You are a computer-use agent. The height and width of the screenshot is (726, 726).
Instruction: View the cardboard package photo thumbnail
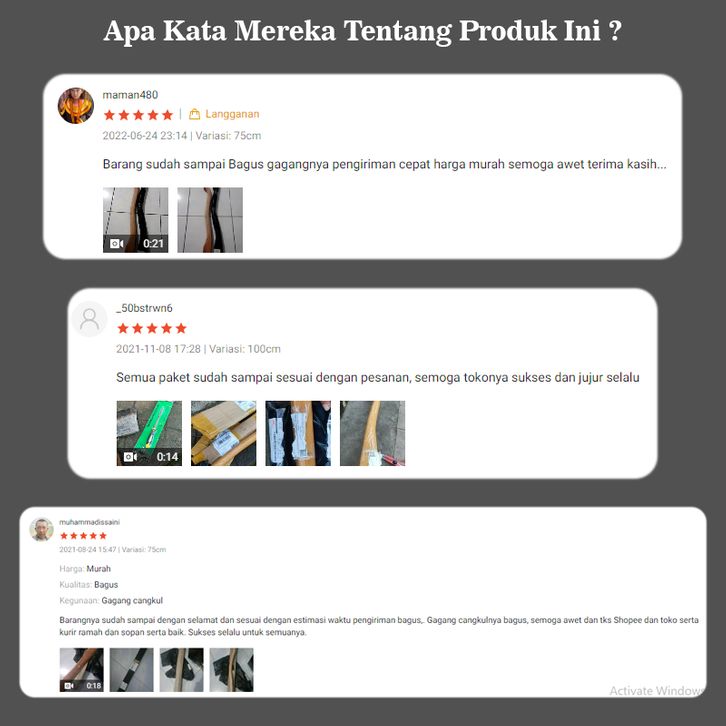(224, 433)
